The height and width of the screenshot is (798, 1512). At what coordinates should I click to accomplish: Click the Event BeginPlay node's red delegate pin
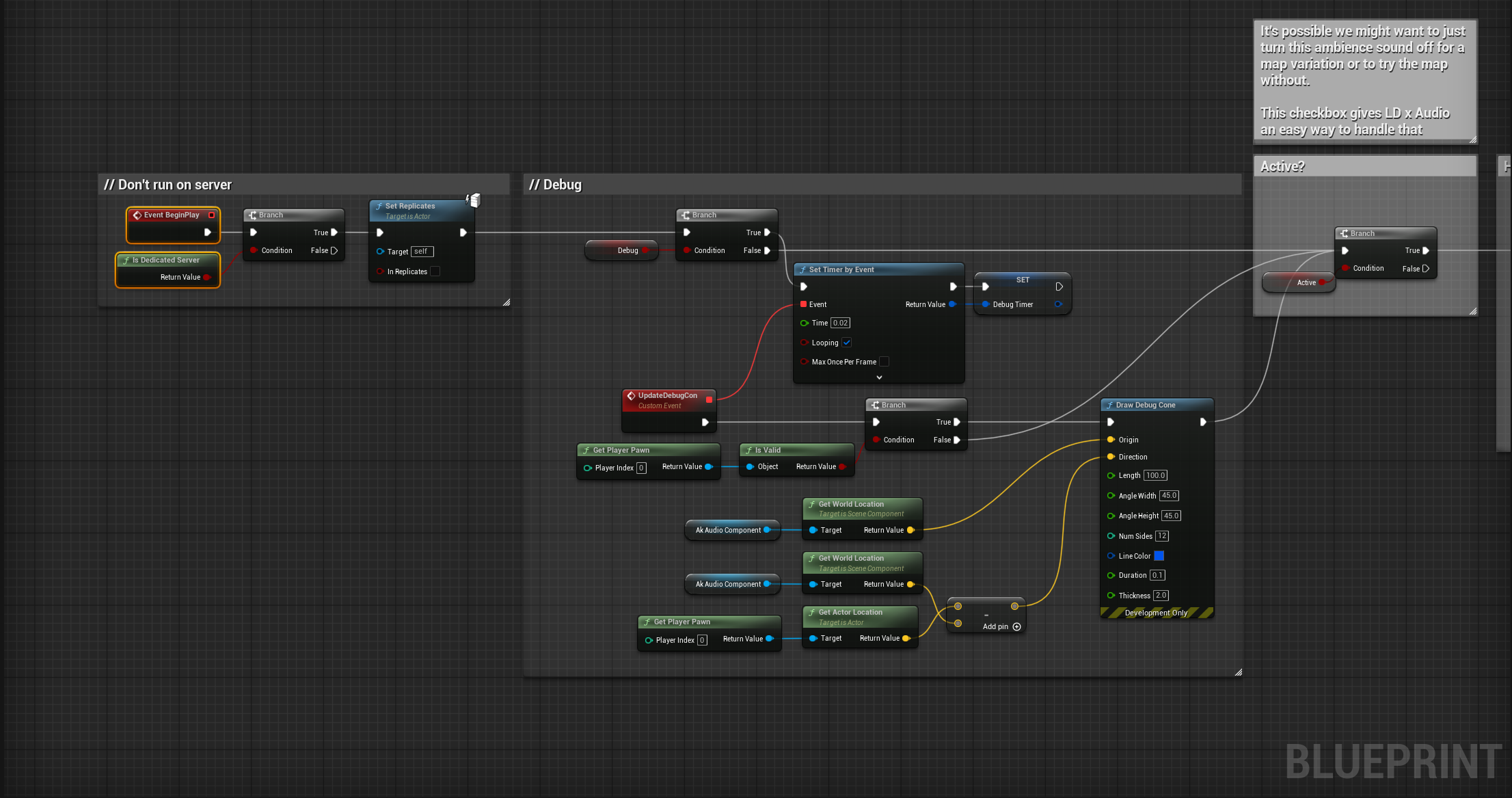coord(211,215)
